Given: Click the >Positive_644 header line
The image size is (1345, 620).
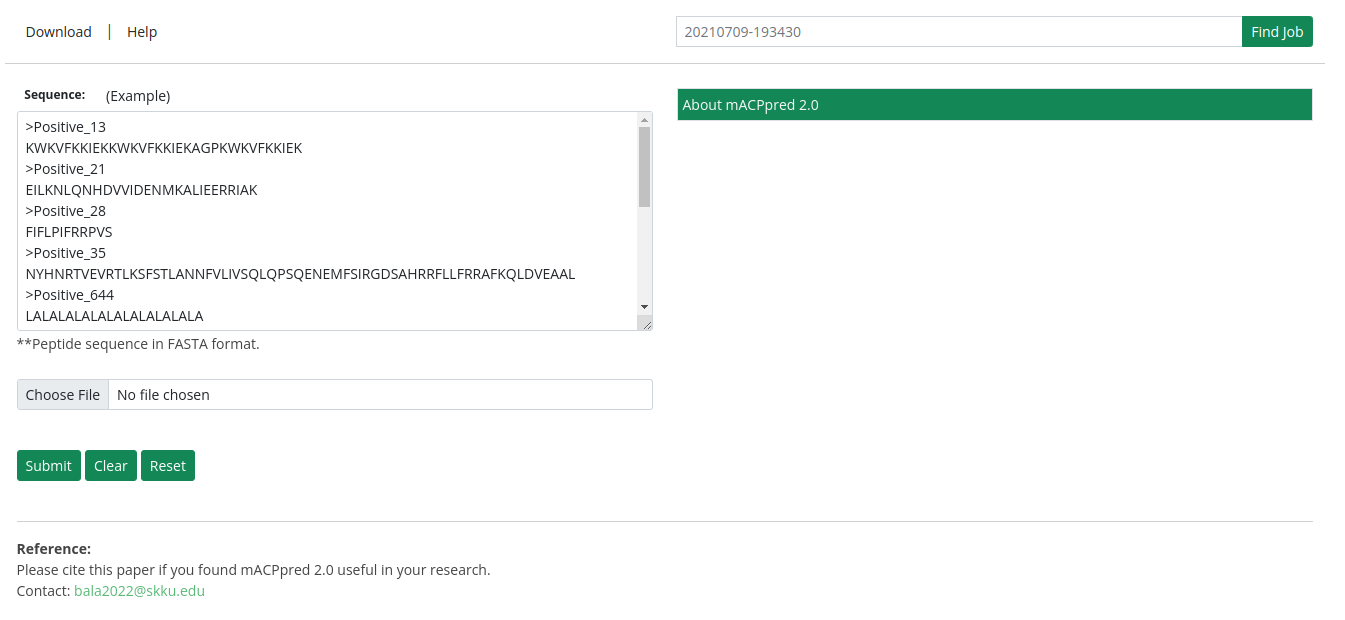Looking at the screenshot, I should click(x=70, y=295).
